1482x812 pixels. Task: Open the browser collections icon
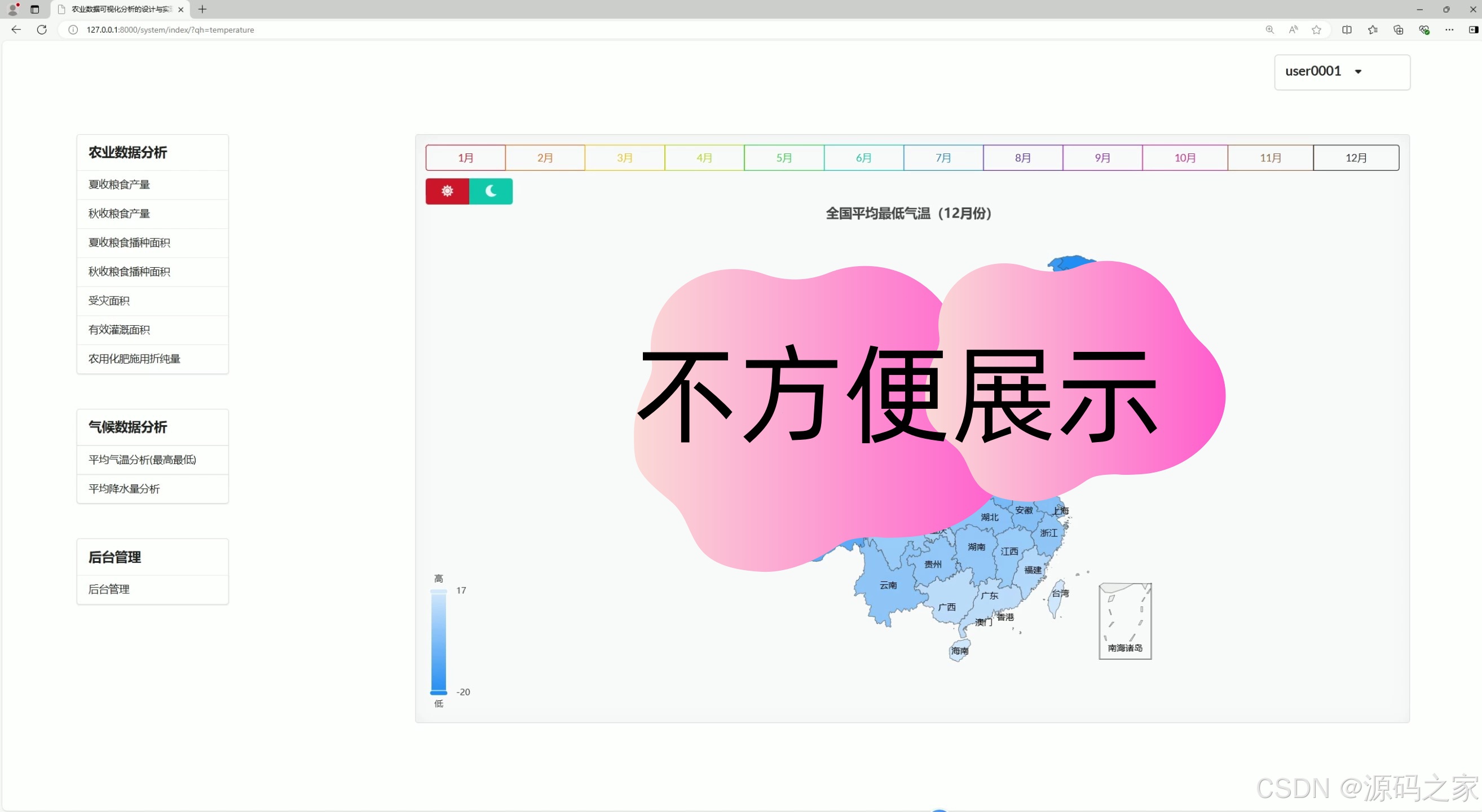tap(1398, 30)
